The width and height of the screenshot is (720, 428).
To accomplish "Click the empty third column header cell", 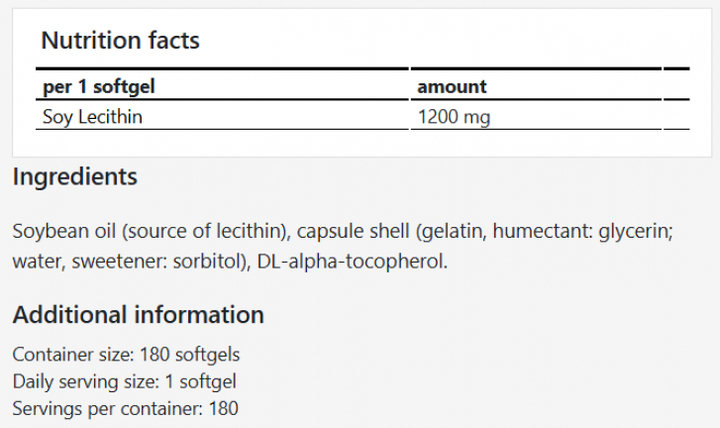I will pyautogui.click(x=676, y=87).
